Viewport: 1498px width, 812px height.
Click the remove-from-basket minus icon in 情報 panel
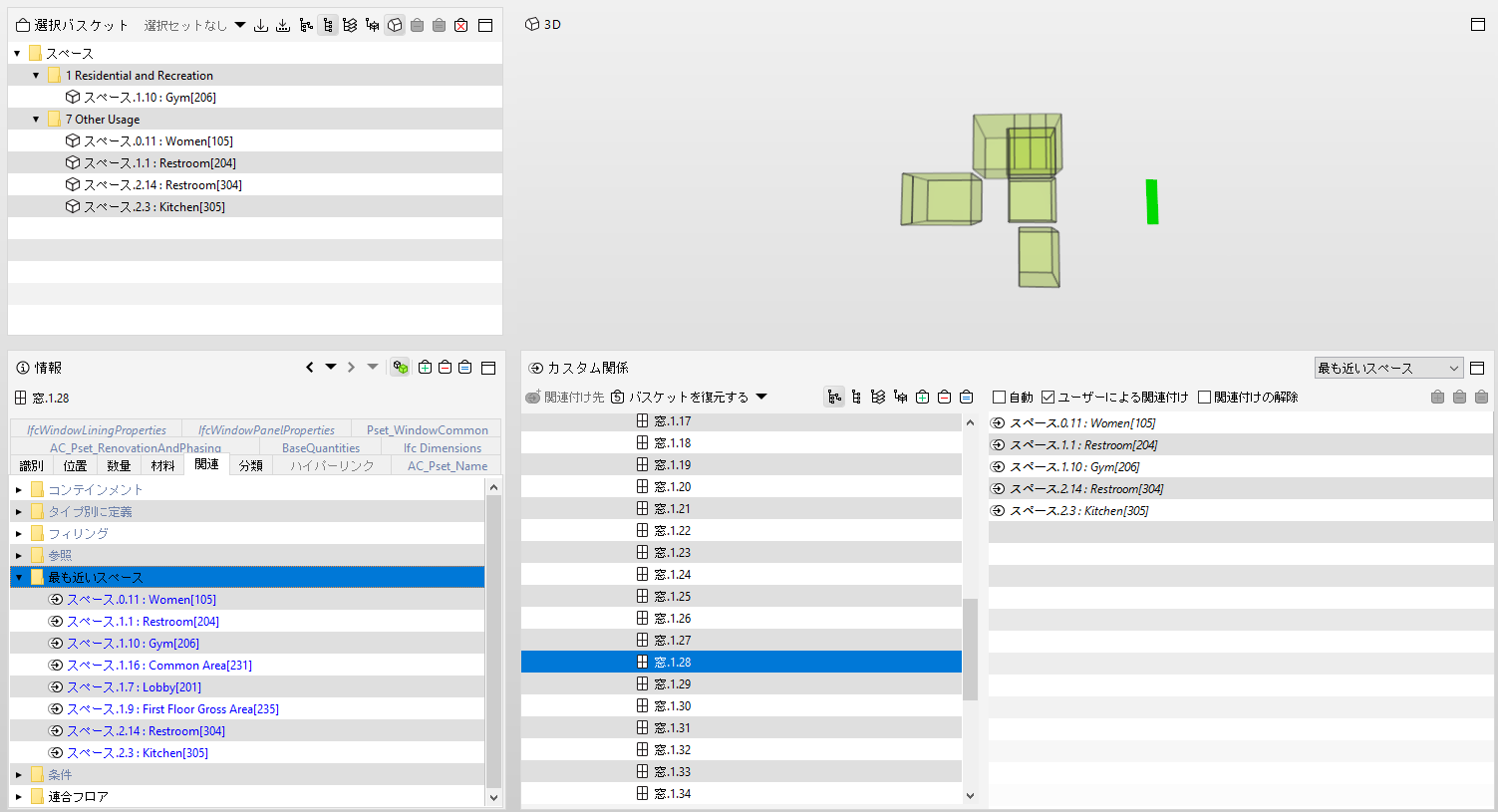pyautogui.click(x=445, y=368)
